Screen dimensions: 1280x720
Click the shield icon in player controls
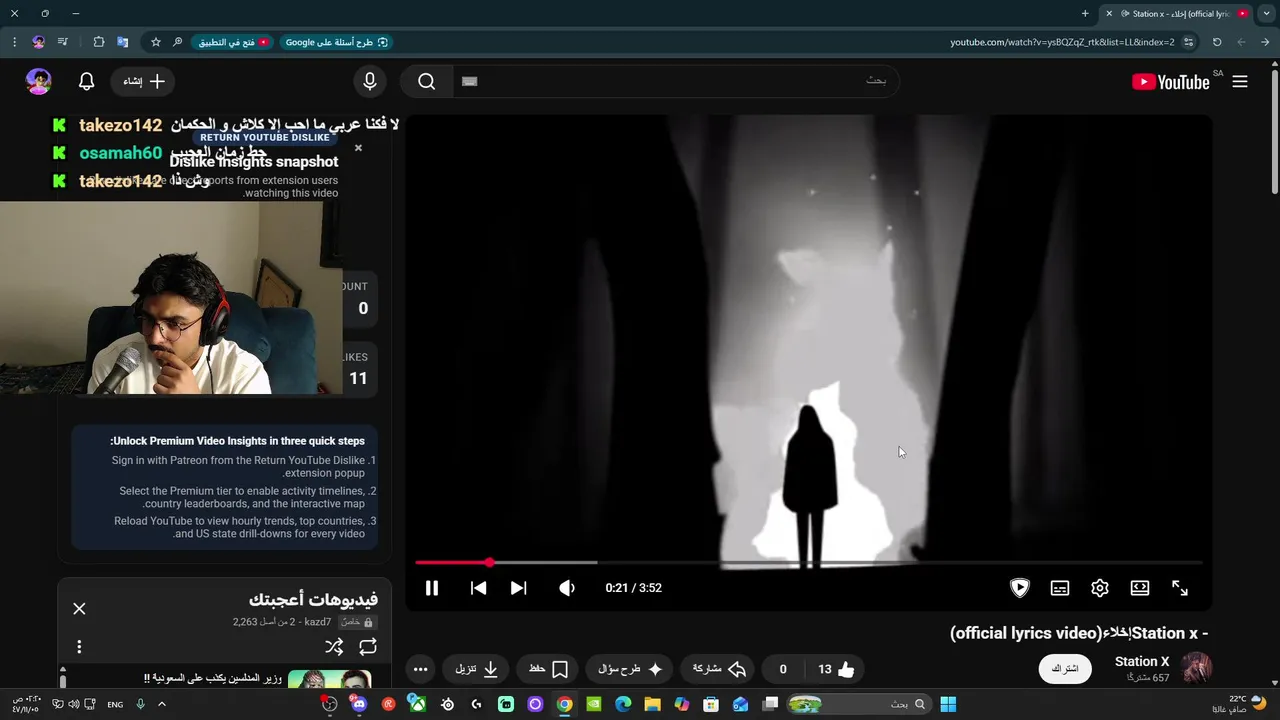[x=1020, y=588]
